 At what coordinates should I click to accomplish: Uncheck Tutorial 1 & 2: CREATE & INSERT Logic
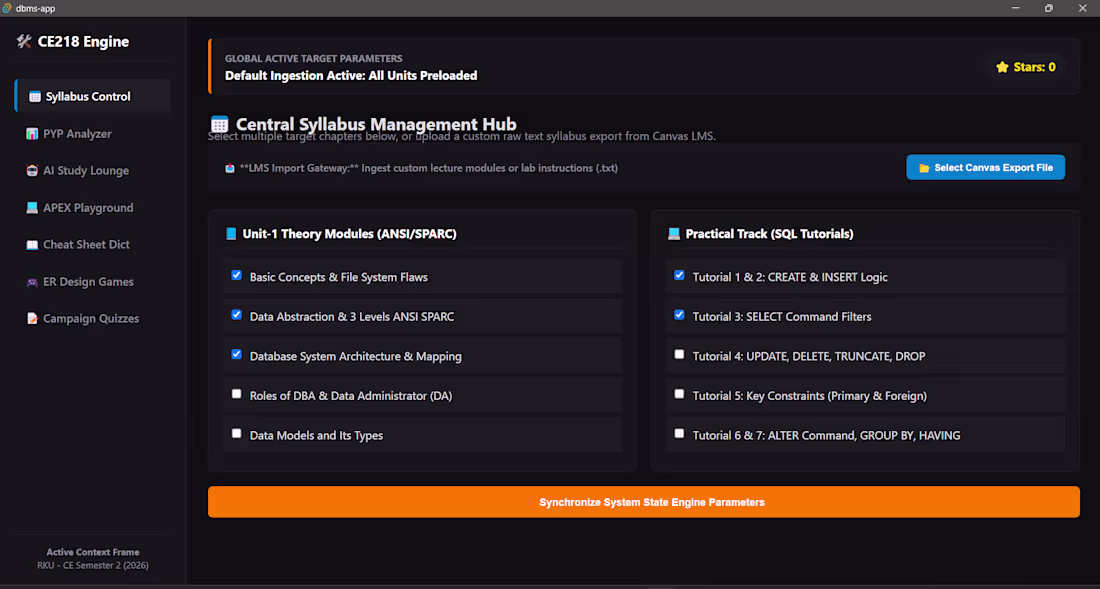[679, 276]
